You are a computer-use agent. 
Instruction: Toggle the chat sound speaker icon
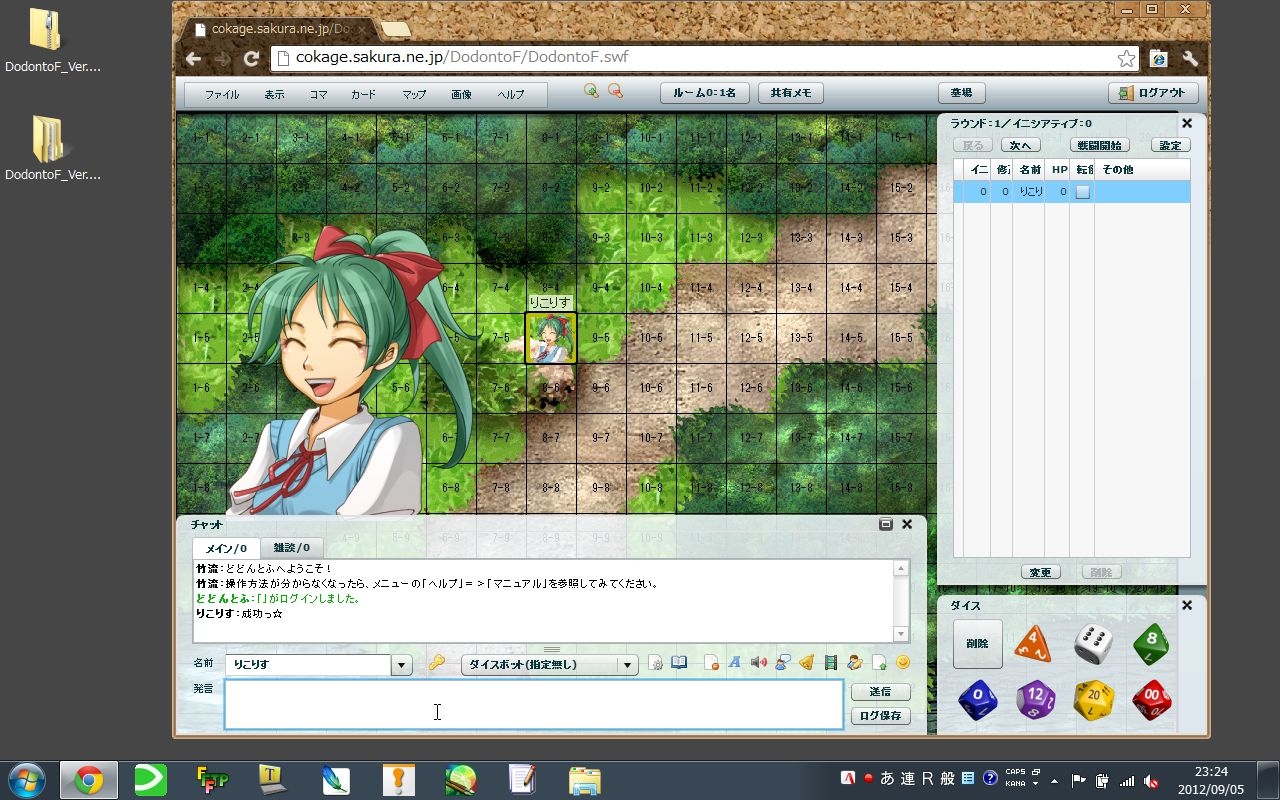tap(759, 662)
